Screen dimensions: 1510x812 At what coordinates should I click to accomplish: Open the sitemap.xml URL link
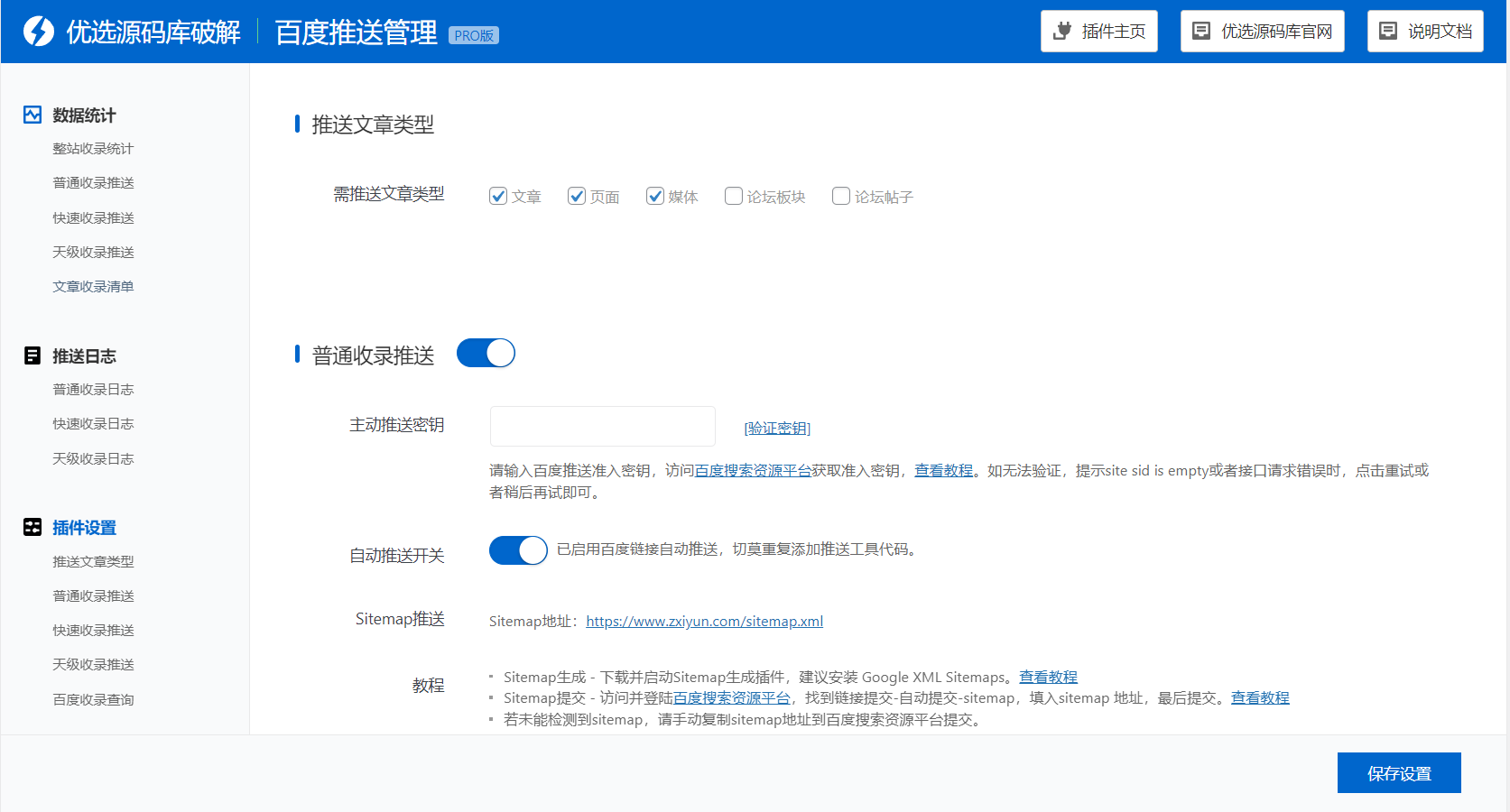point(704,622)
